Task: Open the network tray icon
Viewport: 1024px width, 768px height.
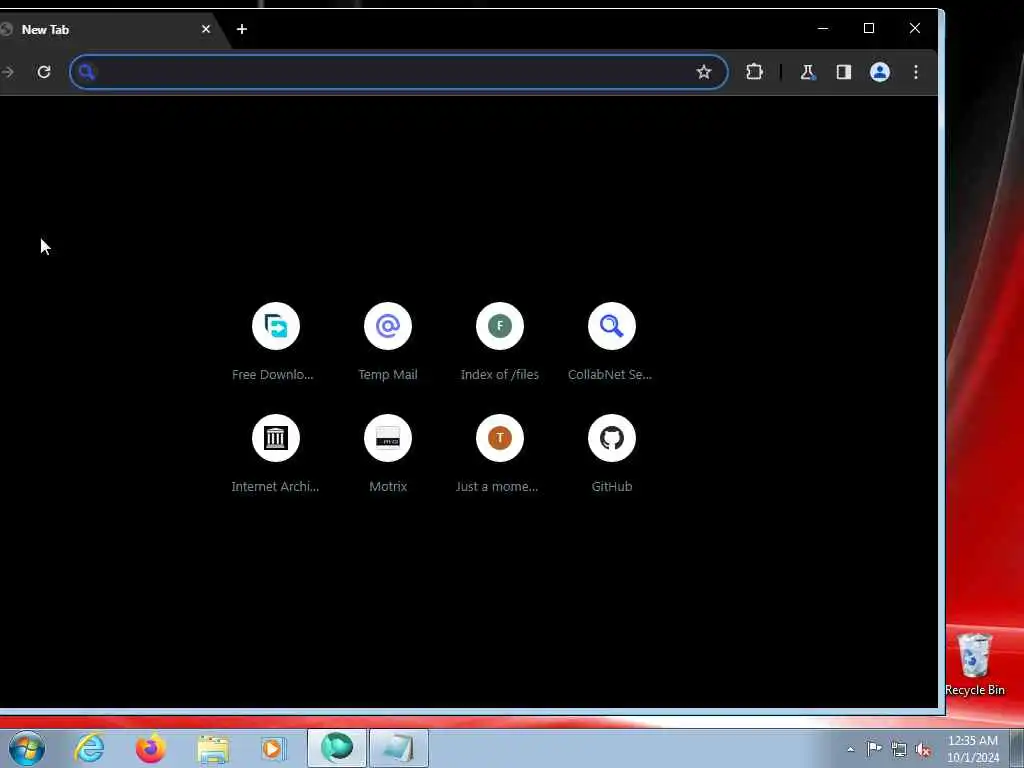Action: click(899, 749)
